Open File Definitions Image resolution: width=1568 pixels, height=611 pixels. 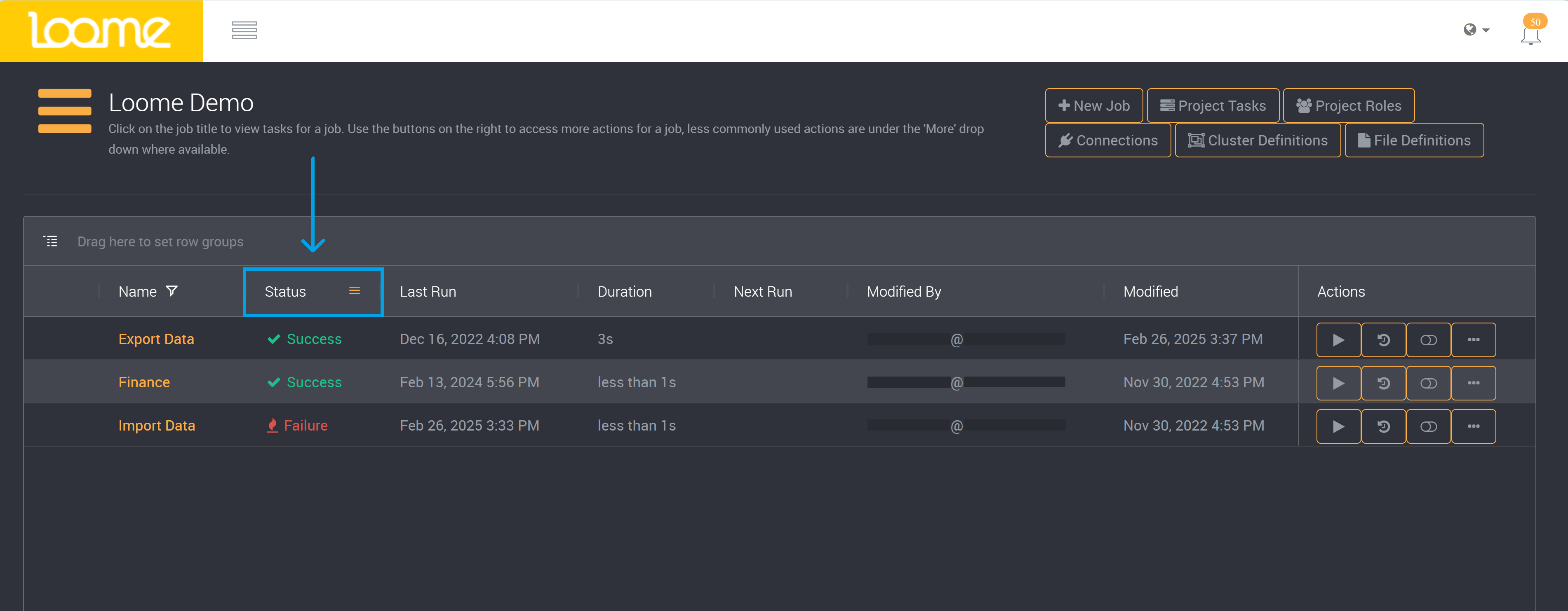pyautogui.click(x=1414, y=140)
